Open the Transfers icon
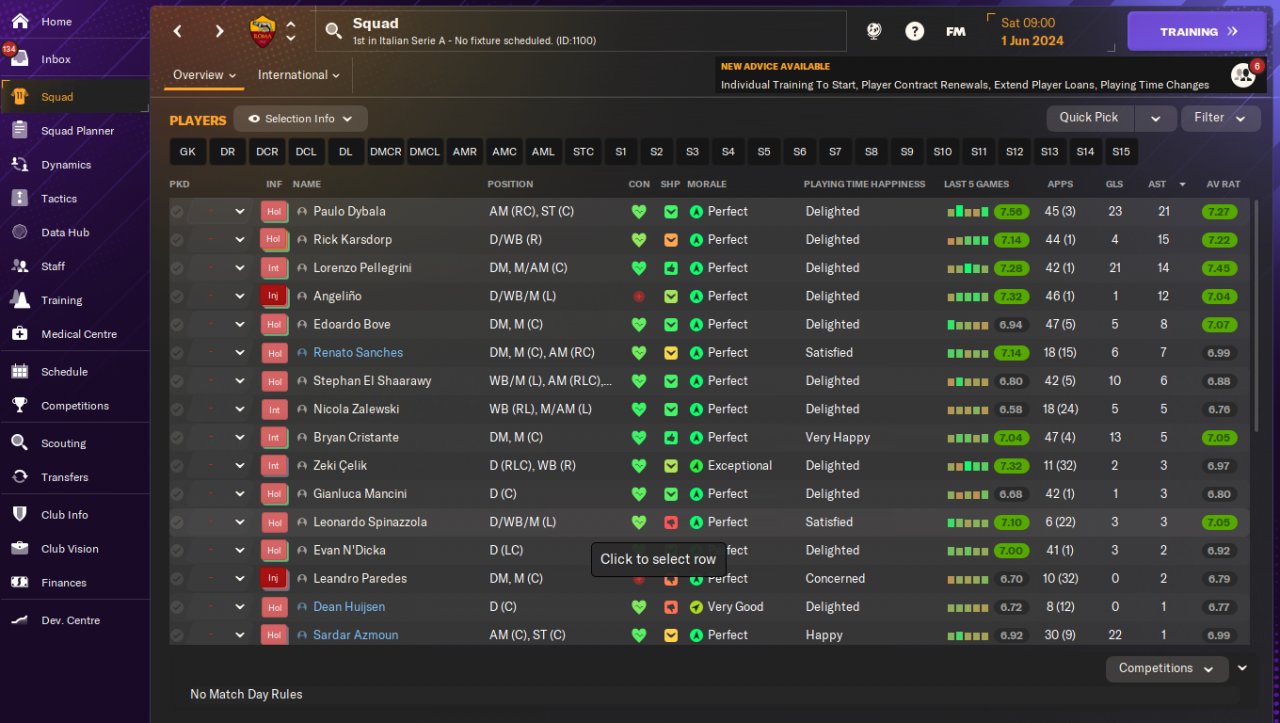 coord(19,477)
